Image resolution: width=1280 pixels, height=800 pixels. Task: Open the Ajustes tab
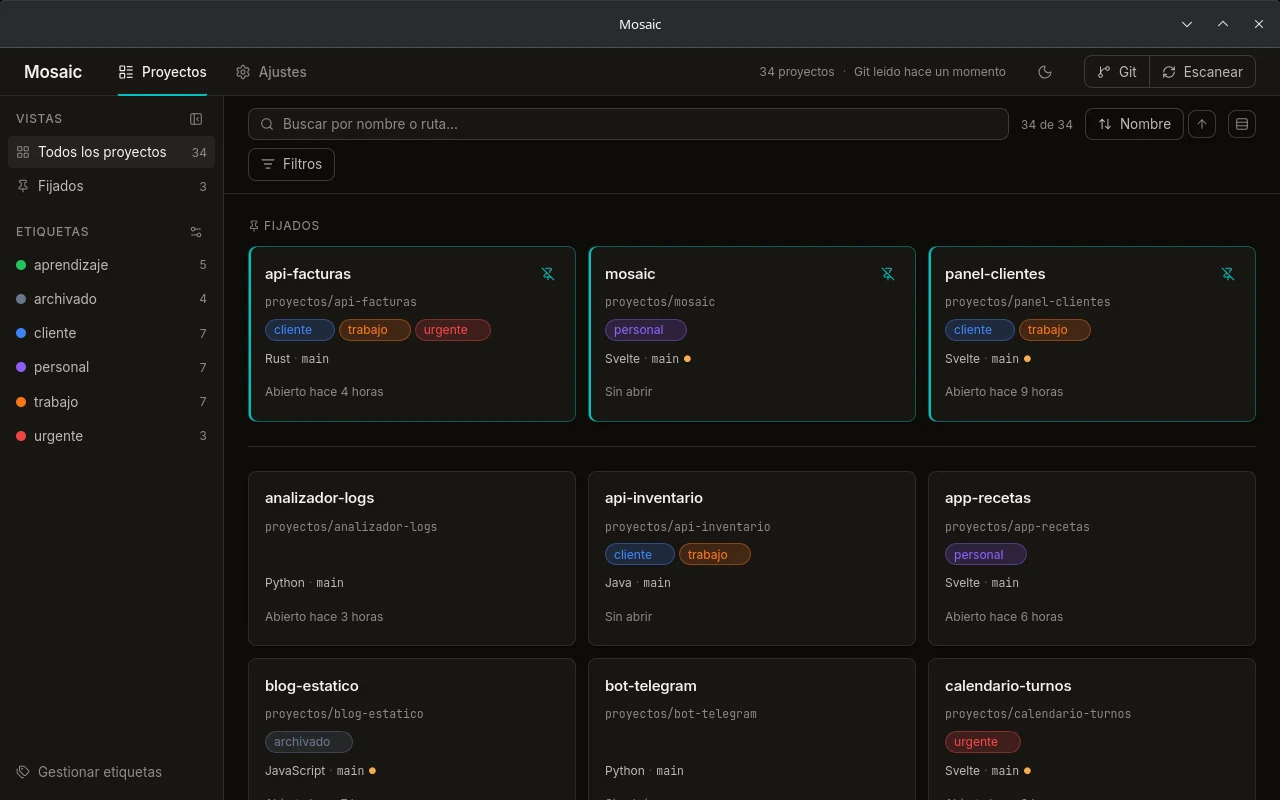tap(271, 72)
